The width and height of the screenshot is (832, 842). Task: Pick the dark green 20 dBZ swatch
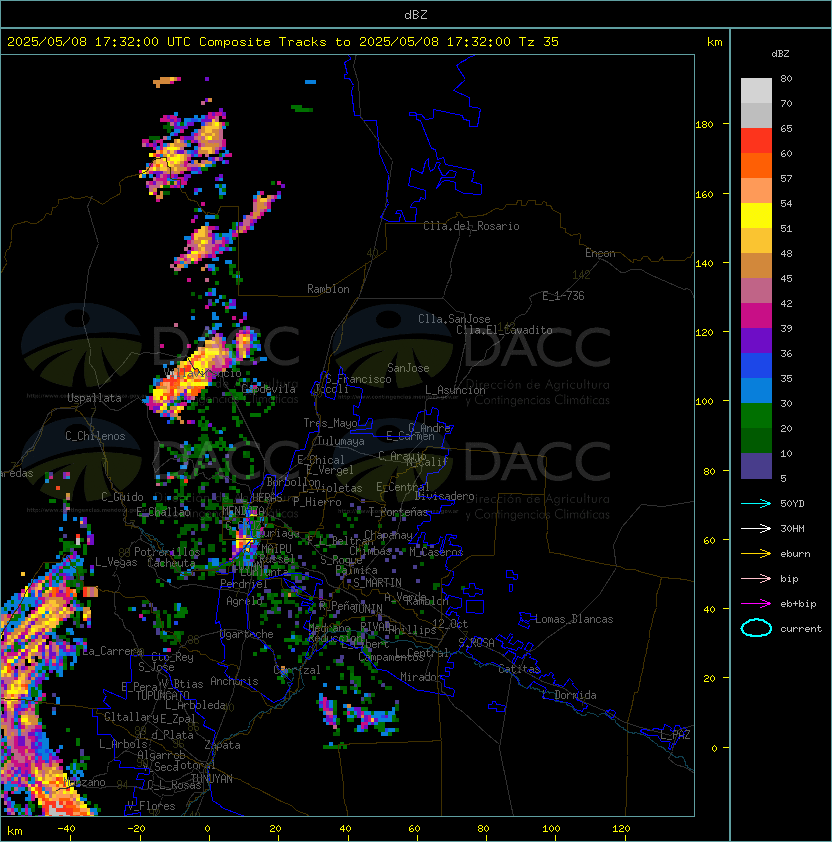(756, 440)
